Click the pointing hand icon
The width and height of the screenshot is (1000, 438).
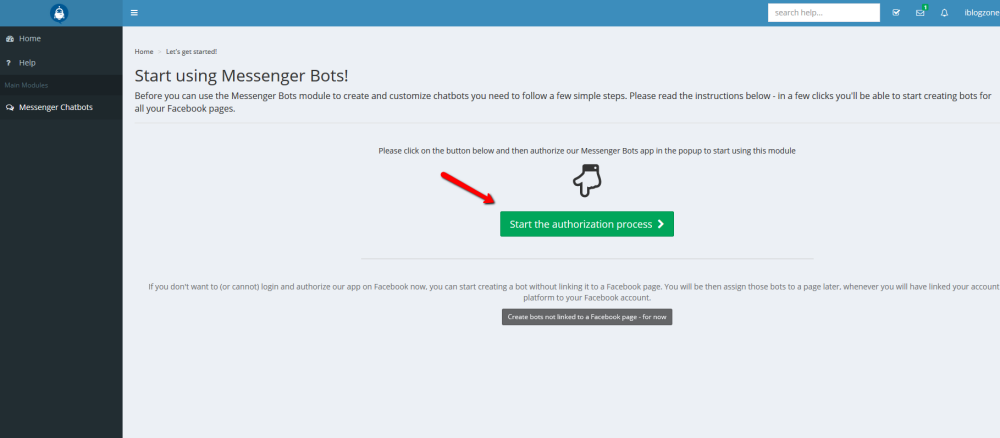click(587, 180)
